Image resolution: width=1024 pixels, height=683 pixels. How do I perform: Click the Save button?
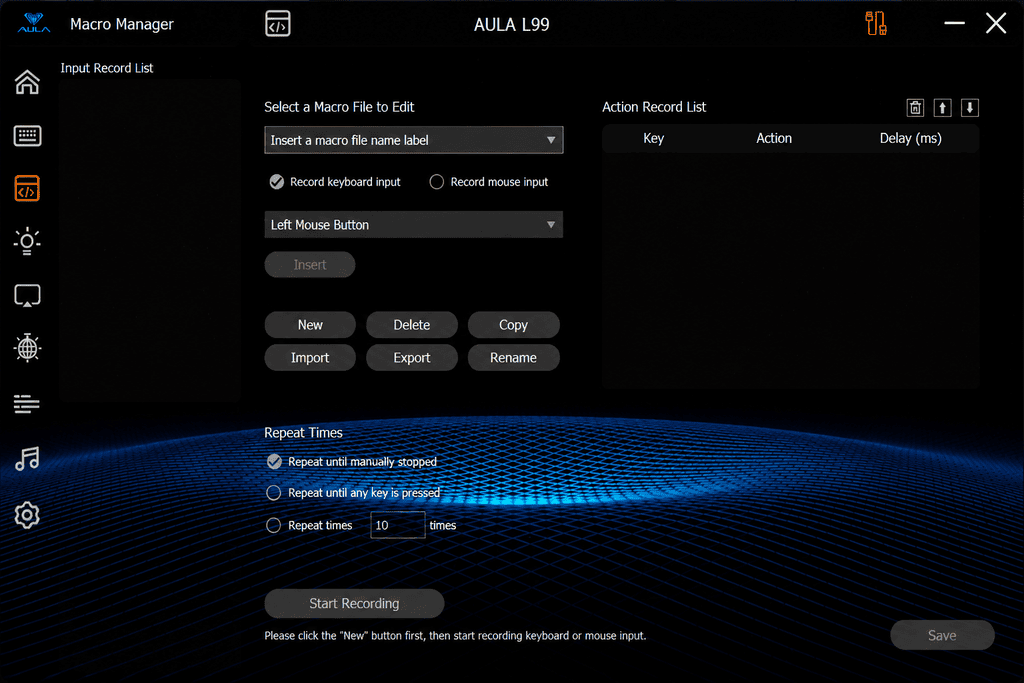tap(942, 635)
